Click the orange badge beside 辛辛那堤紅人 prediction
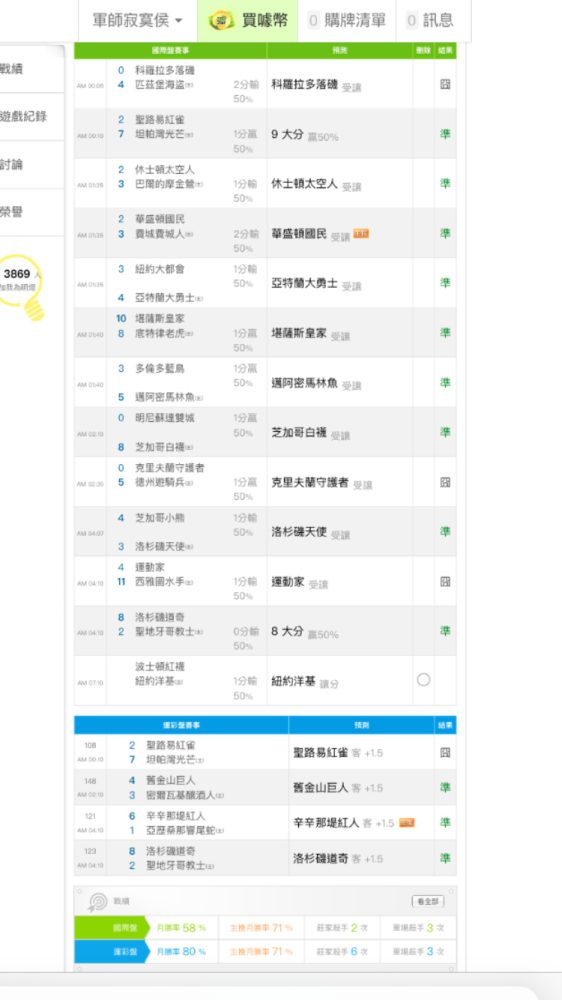Viewport: 562px width, 1000px height. (406, 822)
